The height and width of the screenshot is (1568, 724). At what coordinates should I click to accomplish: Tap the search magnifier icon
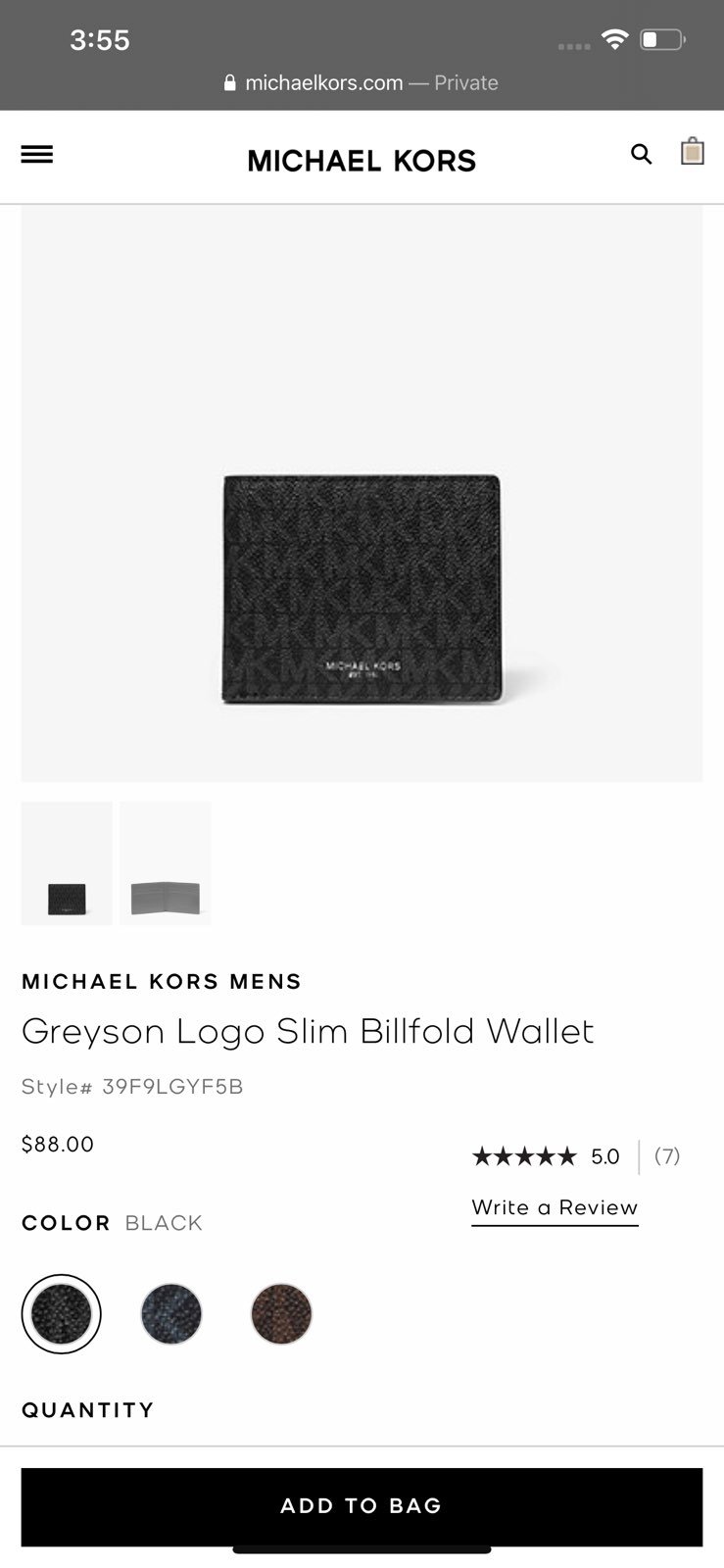click(641, 154)
